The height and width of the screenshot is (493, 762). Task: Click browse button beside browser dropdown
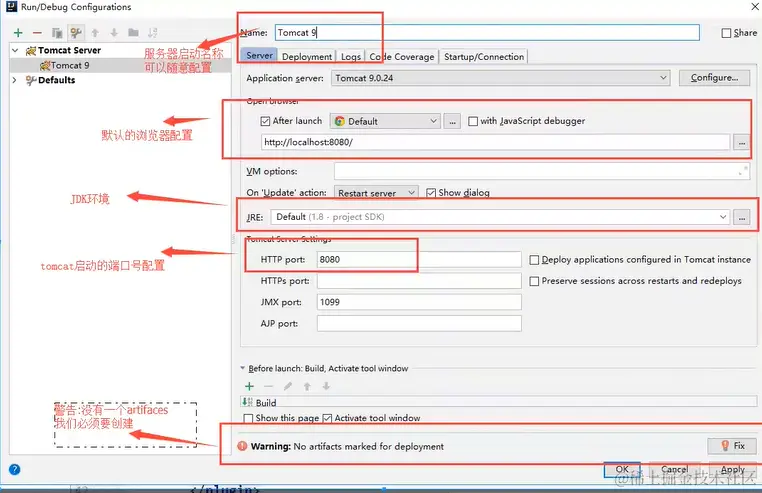[x=452, y=122]
